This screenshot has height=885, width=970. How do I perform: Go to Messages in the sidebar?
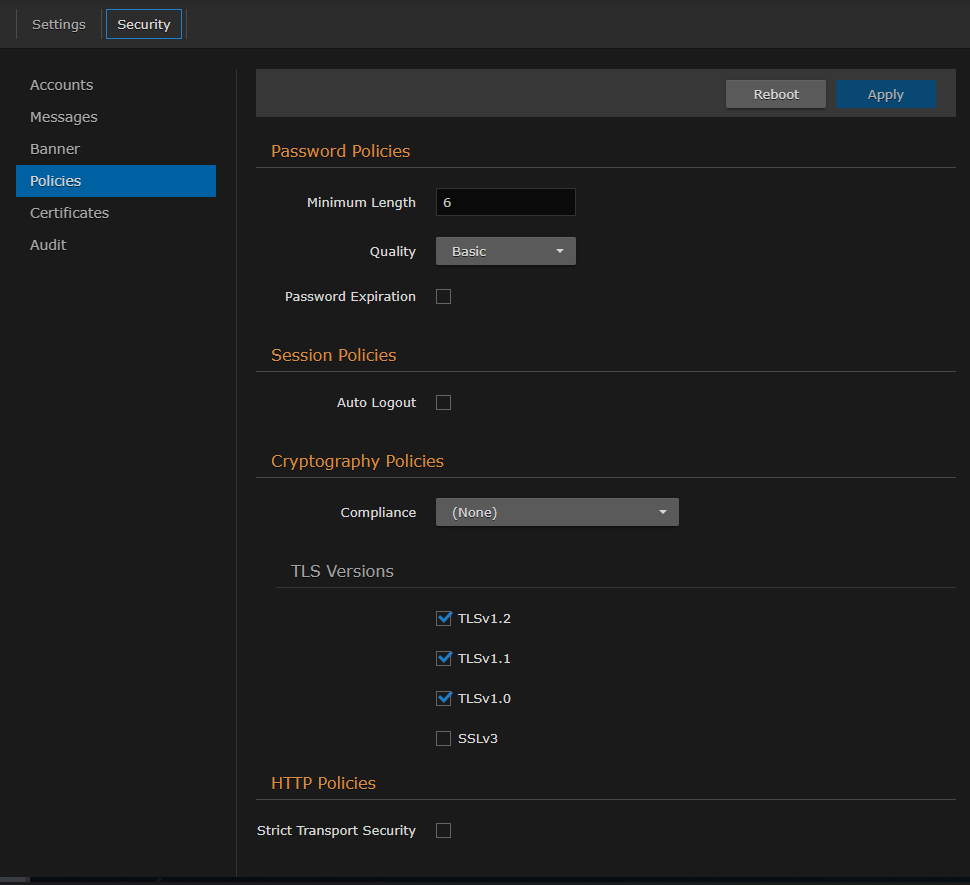tap(63, 117)
